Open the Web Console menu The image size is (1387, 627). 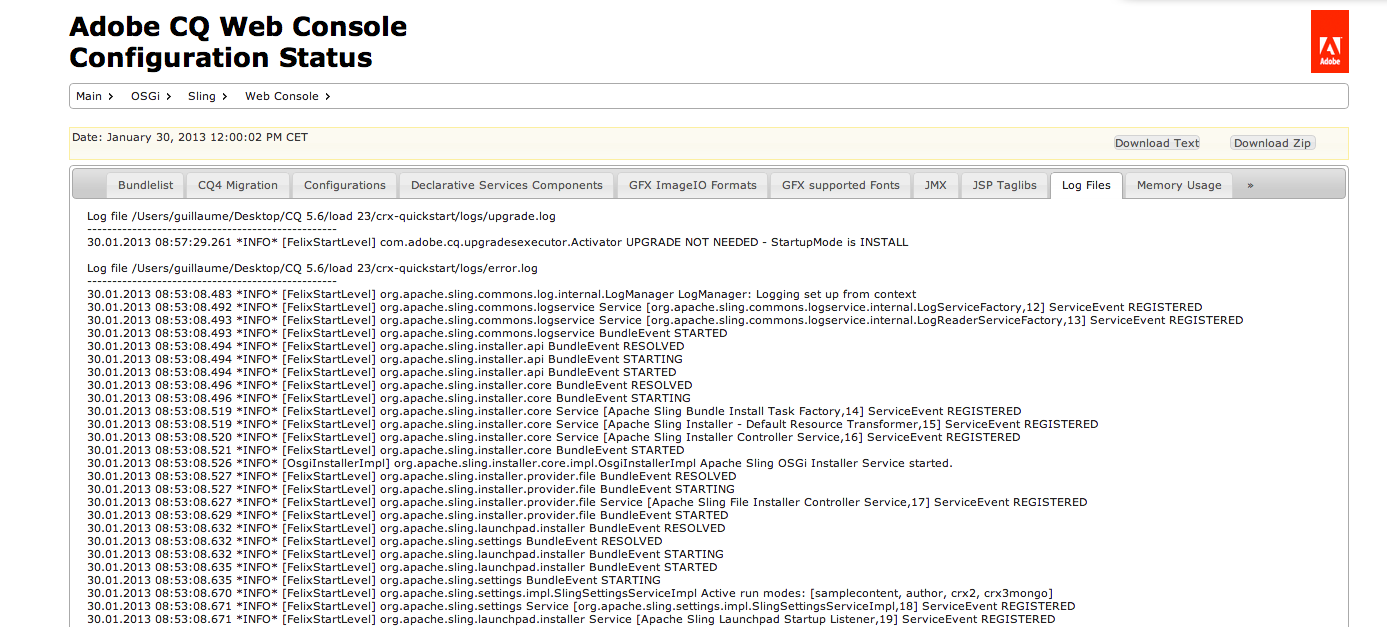coord(287,96)
